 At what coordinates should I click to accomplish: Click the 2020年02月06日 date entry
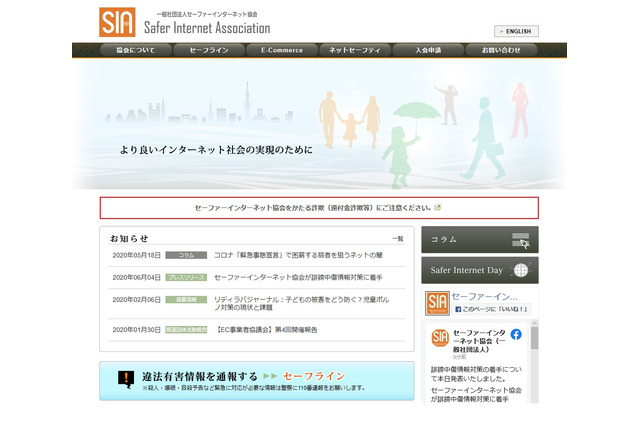(136, 300)
